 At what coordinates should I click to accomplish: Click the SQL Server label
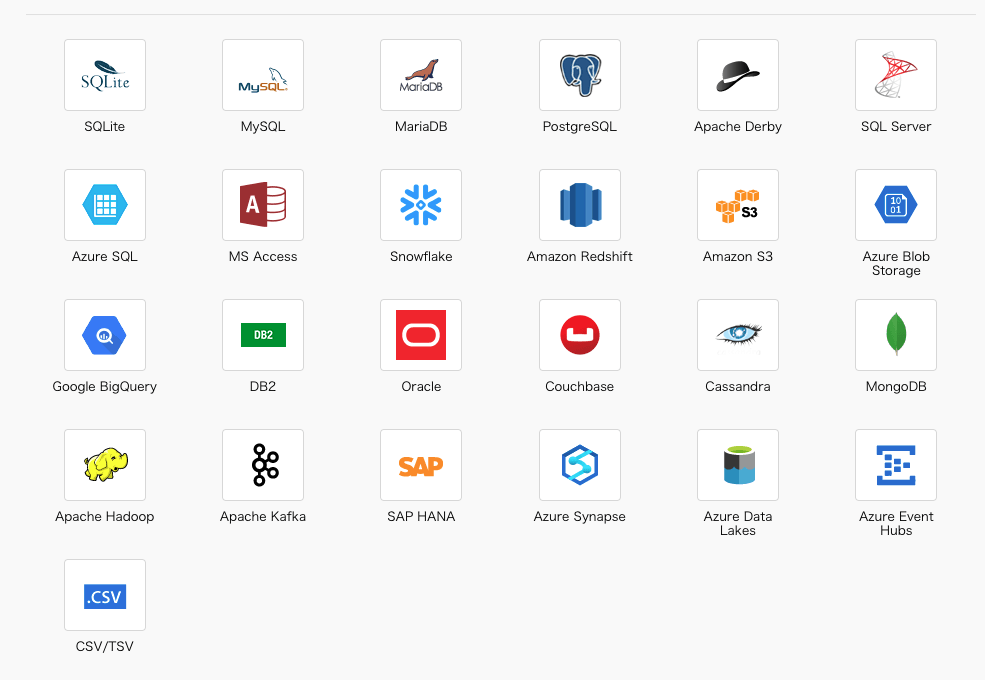(x=896, y=126)
